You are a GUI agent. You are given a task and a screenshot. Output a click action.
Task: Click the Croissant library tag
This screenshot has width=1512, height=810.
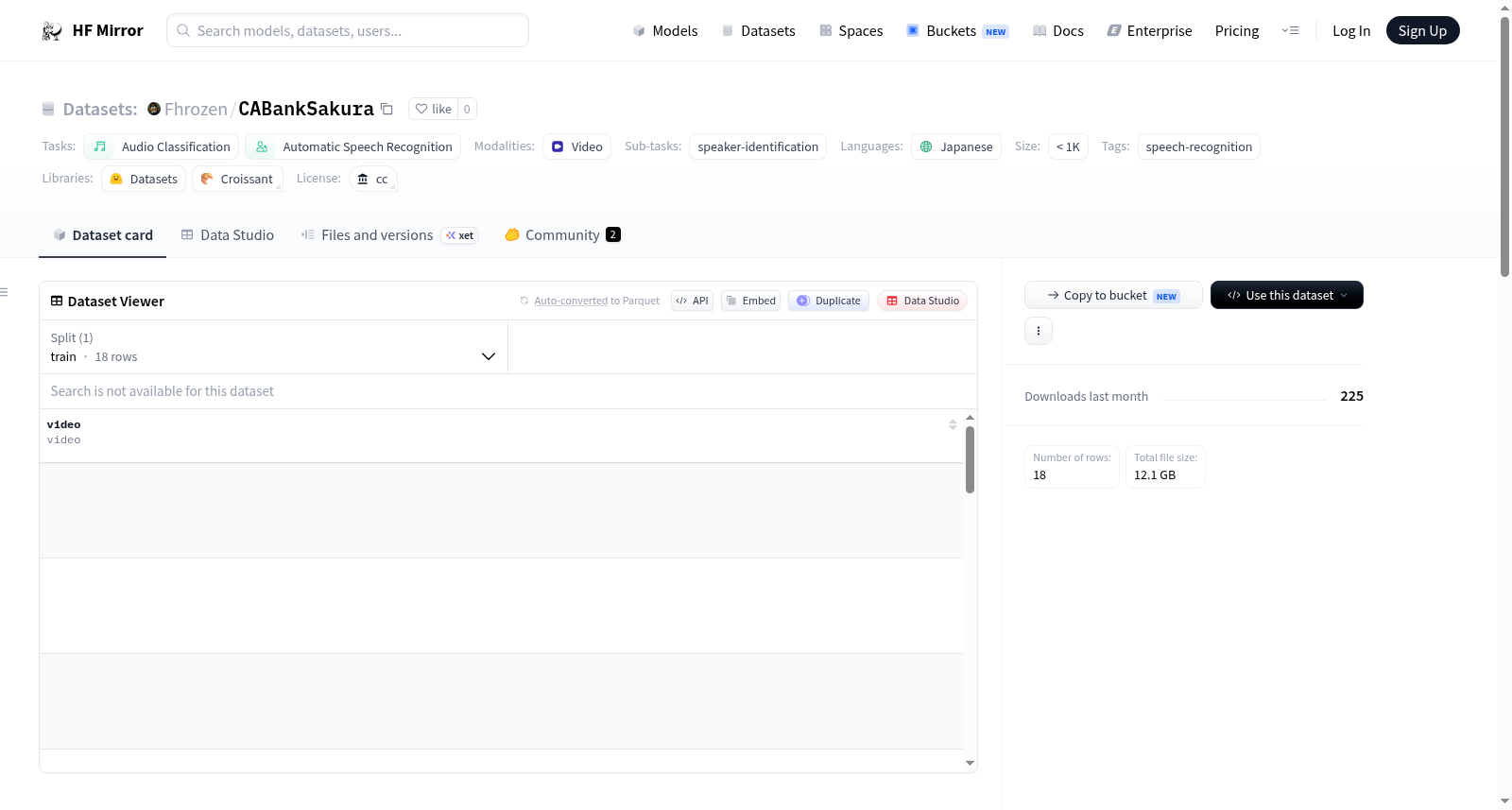pyautogui.click(x=237, y=179)
